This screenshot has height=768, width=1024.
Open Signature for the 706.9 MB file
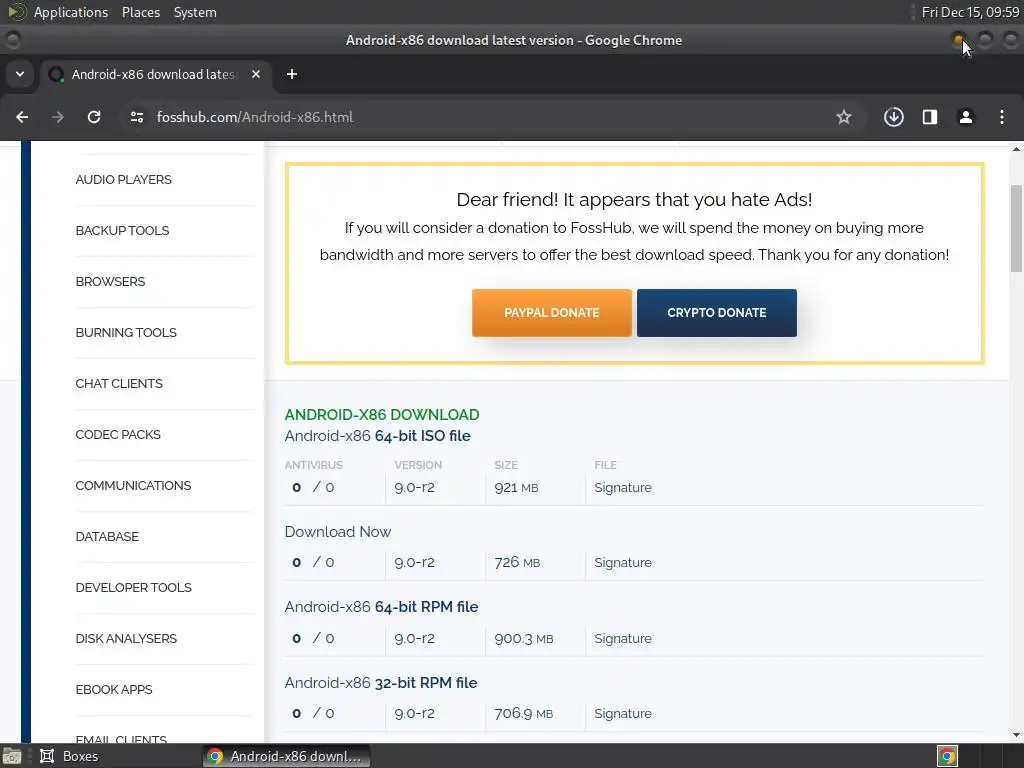(x=623, y=713)
